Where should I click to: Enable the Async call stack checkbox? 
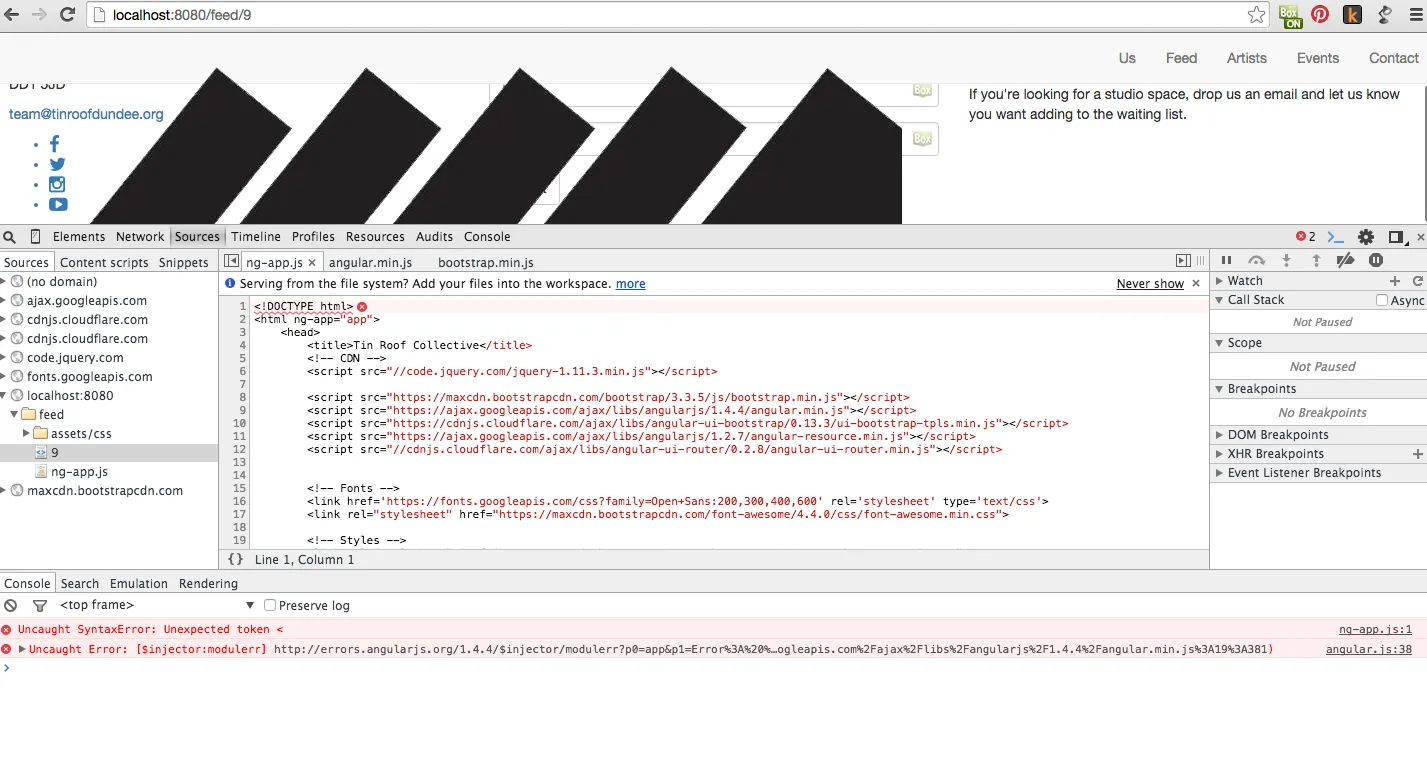pyautogui.click(x=1382, y=300)
